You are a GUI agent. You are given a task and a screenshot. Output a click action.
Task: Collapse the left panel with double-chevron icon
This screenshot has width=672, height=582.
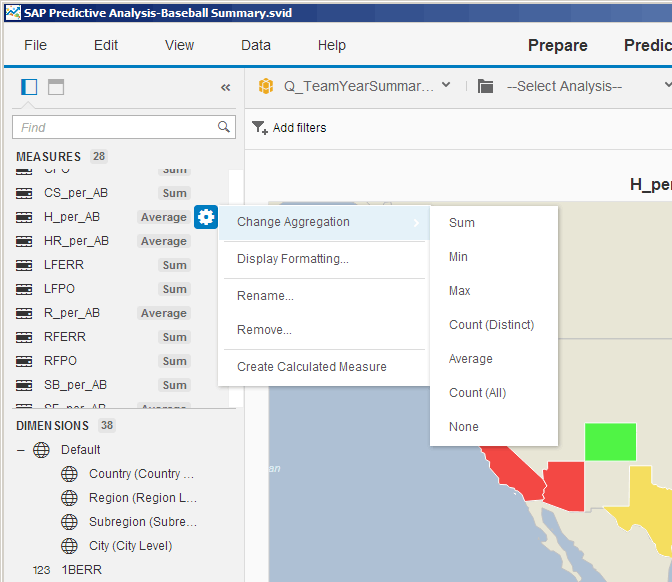click(x=226, y=87)
